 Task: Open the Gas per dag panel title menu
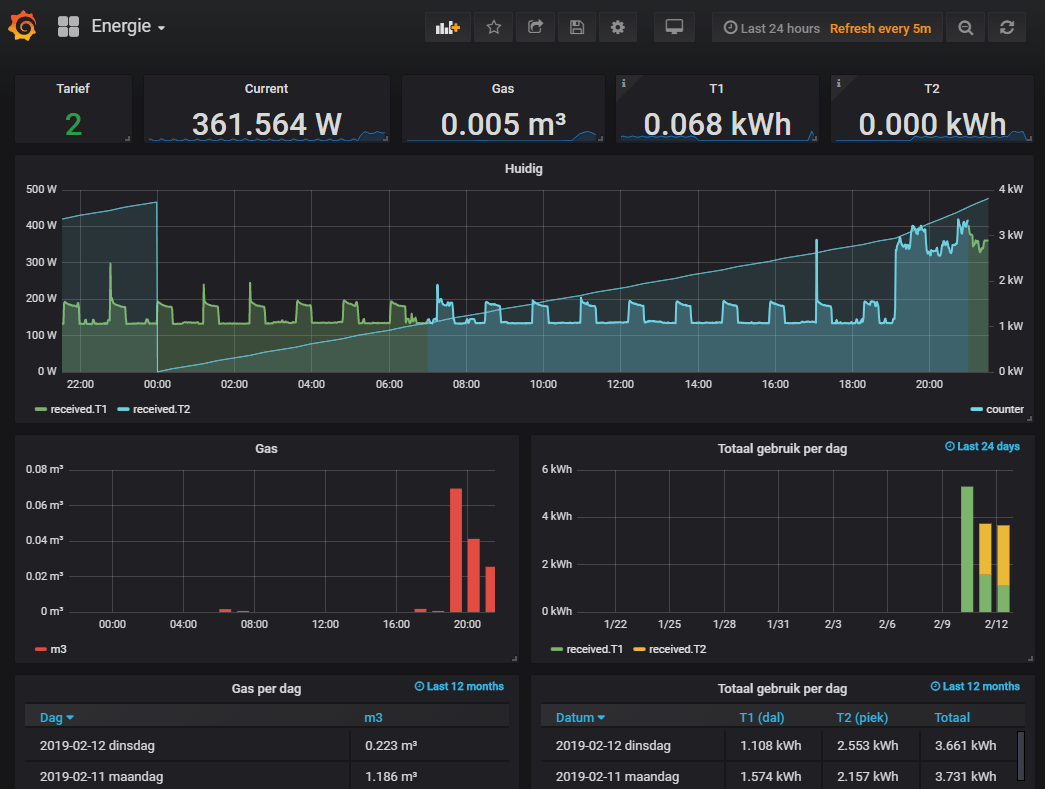(266, 688)
